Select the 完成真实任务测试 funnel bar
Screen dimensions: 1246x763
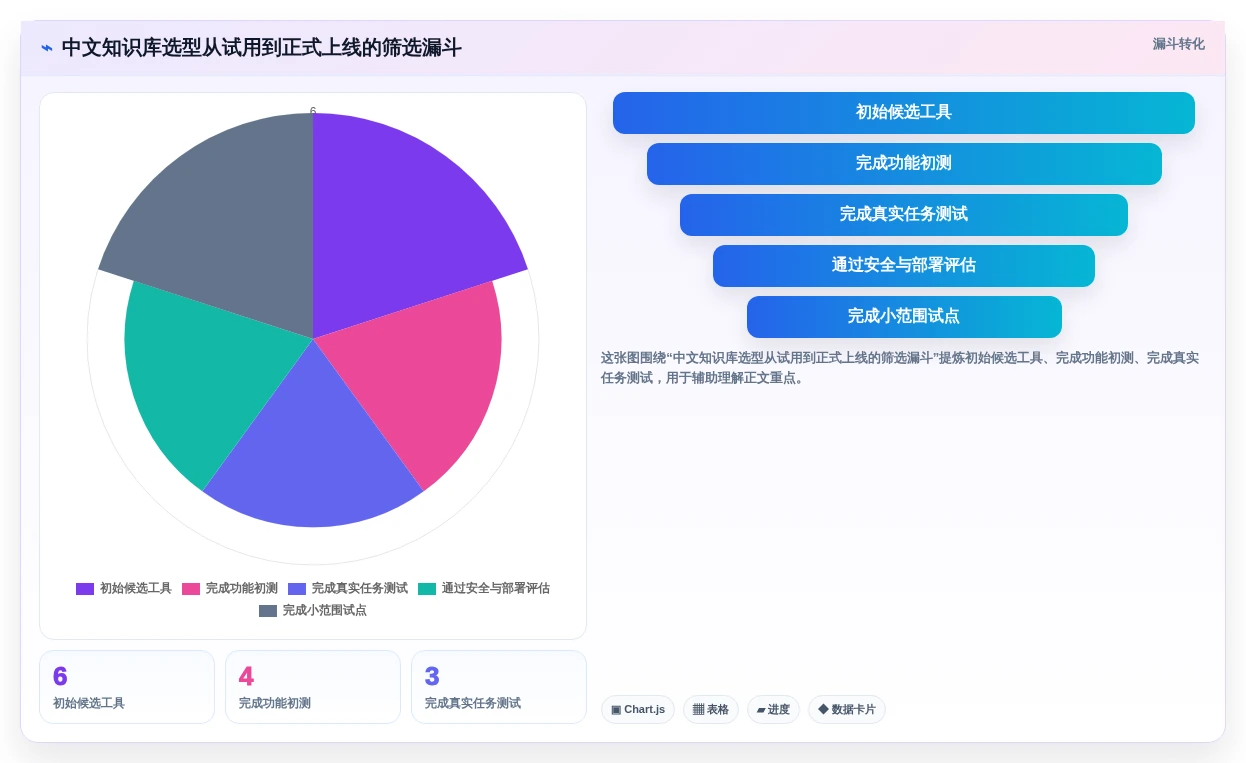(904, 215)
